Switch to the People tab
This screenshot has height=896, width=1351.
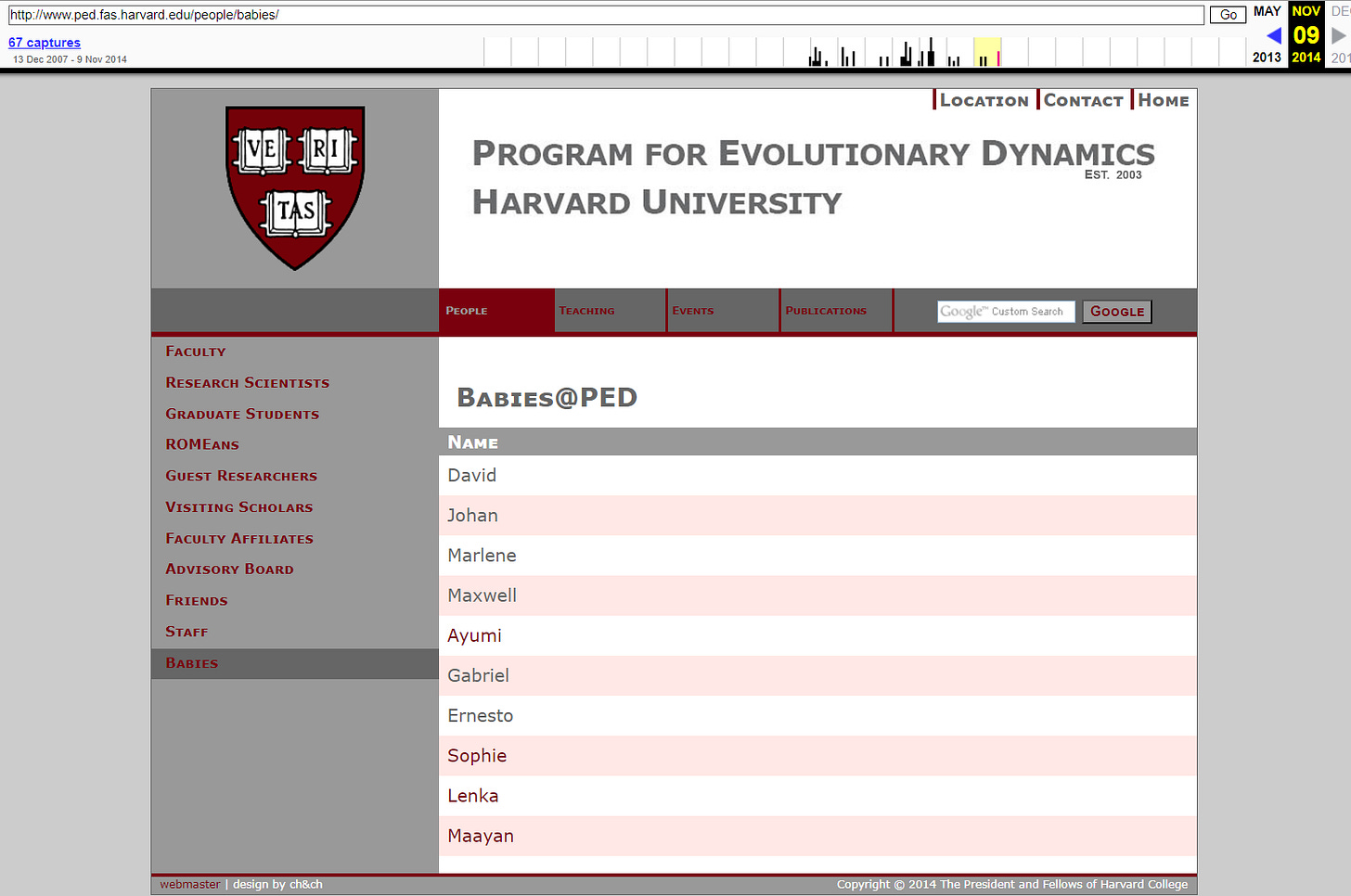(496, 311)
